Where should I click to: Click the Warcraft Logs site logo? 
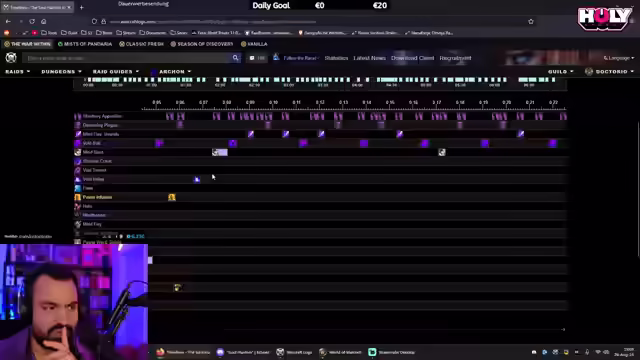coord(11,58)
